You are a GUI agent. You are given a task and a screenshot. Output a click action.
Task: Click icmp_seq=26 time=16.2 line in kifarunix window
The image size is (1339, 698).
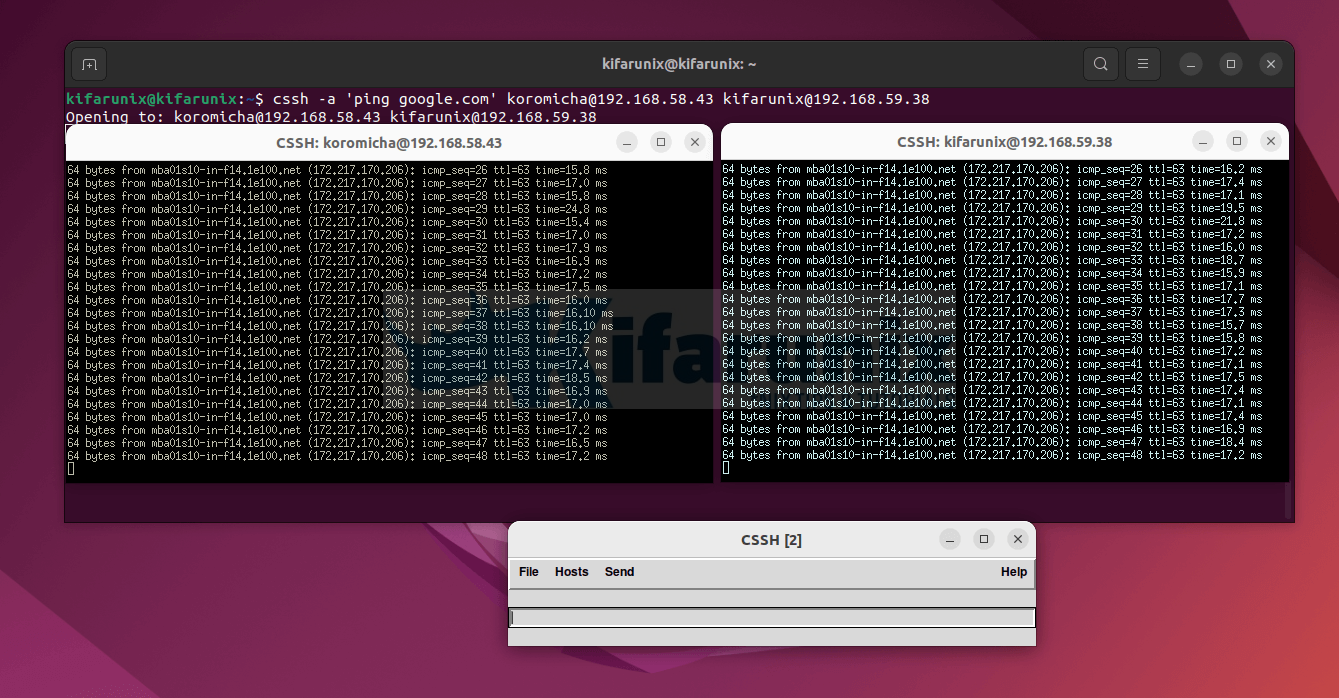(992, 169)
